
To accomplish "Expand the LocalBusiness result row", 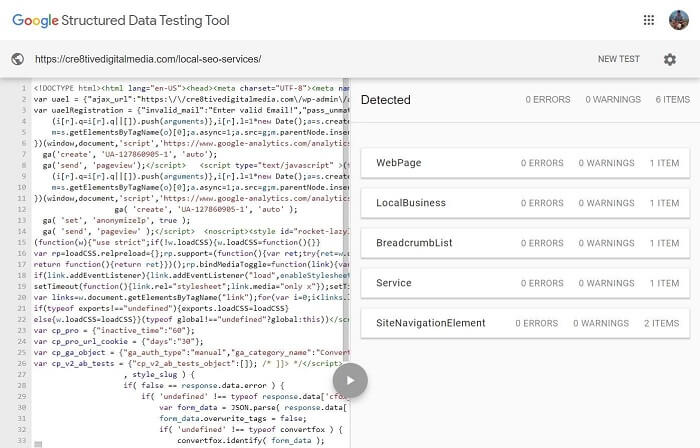I will 525,203.
